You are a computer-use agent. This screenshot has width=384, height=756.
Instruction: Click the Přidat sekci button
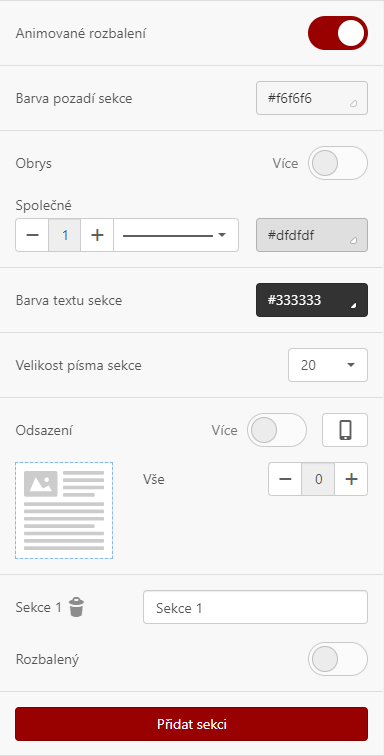[192, 724]
